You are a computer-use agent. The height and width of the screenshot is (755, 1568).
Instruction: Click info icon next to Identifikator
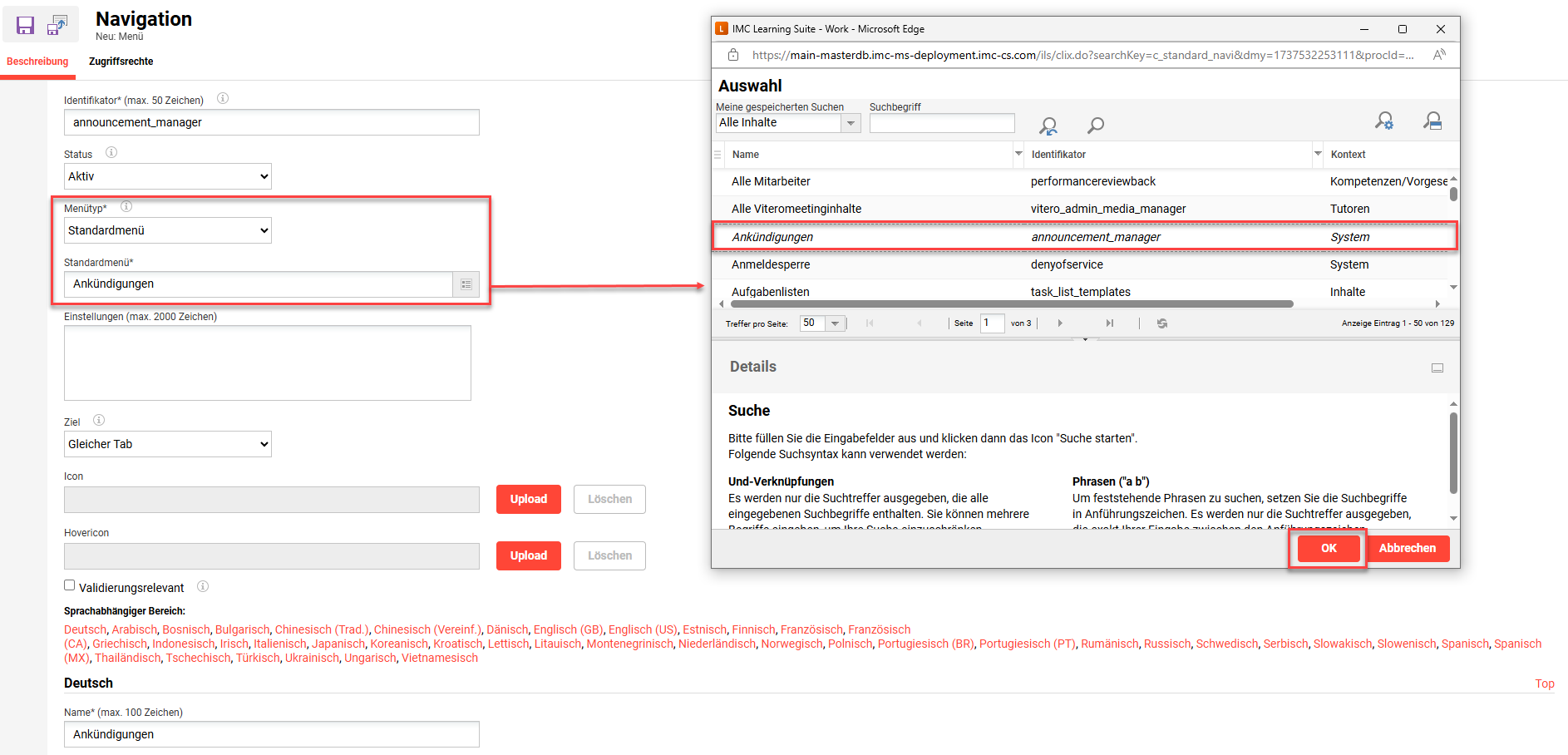223,99
